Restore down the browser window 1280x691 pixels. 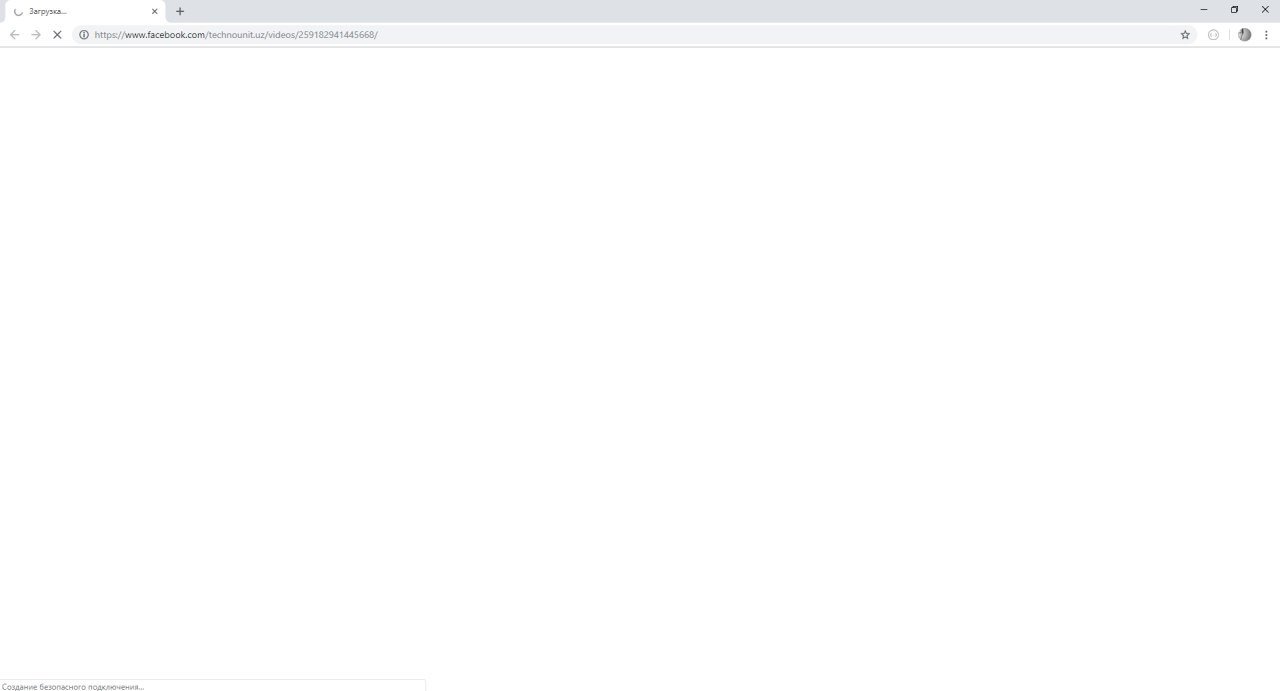pos(1234,9)
